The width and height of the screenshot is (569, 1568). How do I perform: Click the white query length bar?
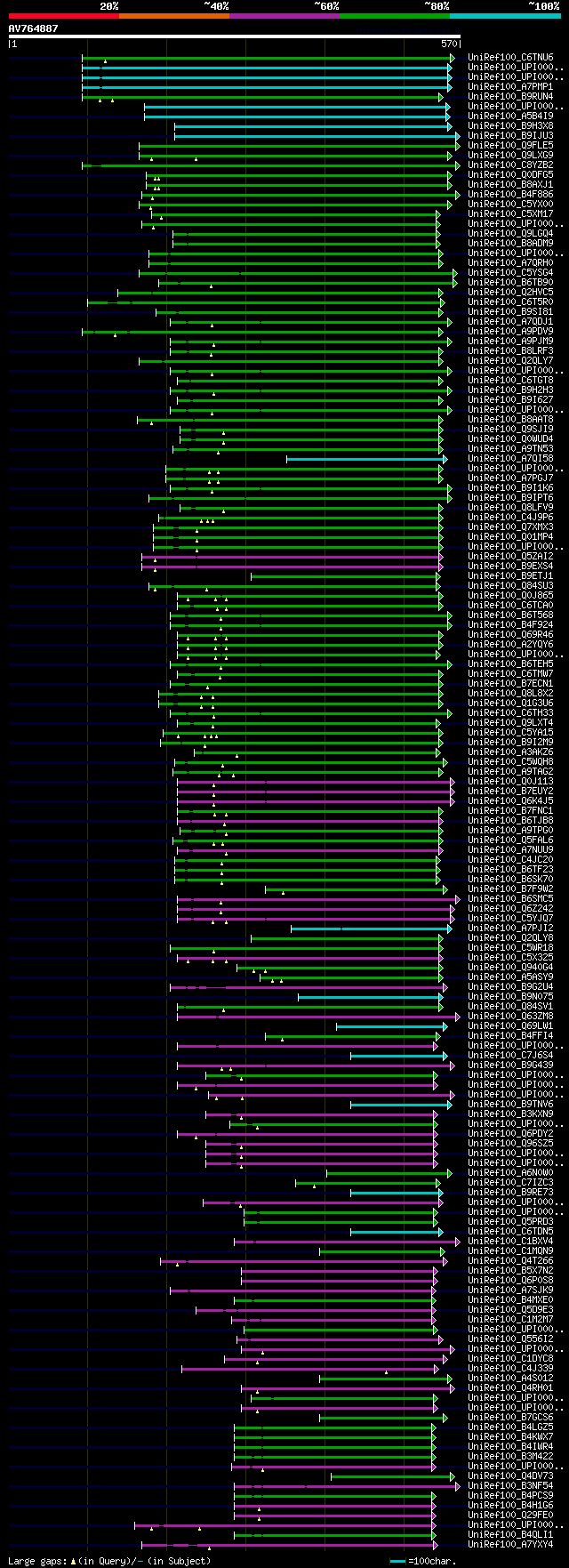click(x=235, y=36)
